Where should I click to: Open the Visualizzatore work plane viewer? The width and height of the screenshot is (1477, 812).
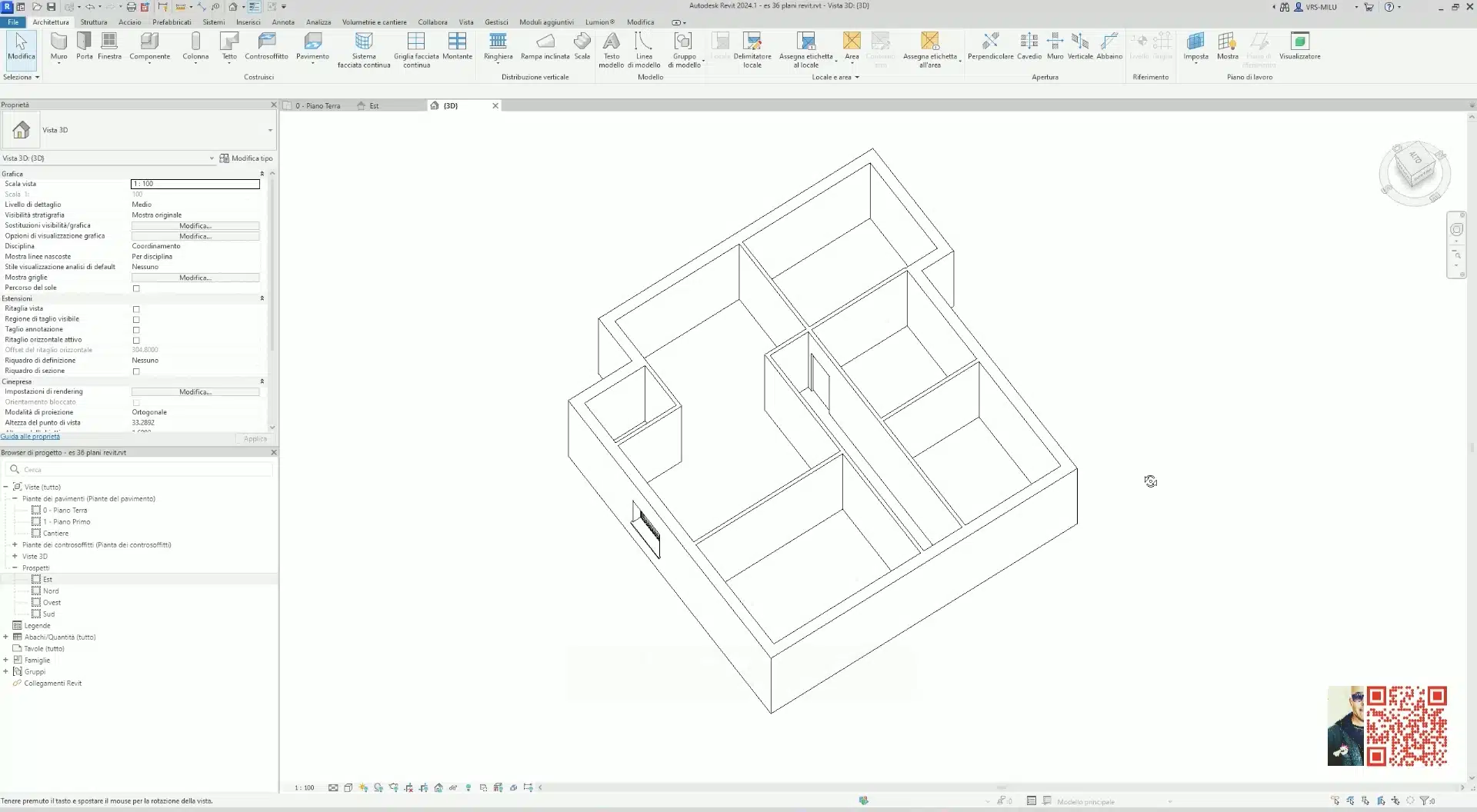[1299, 45]
